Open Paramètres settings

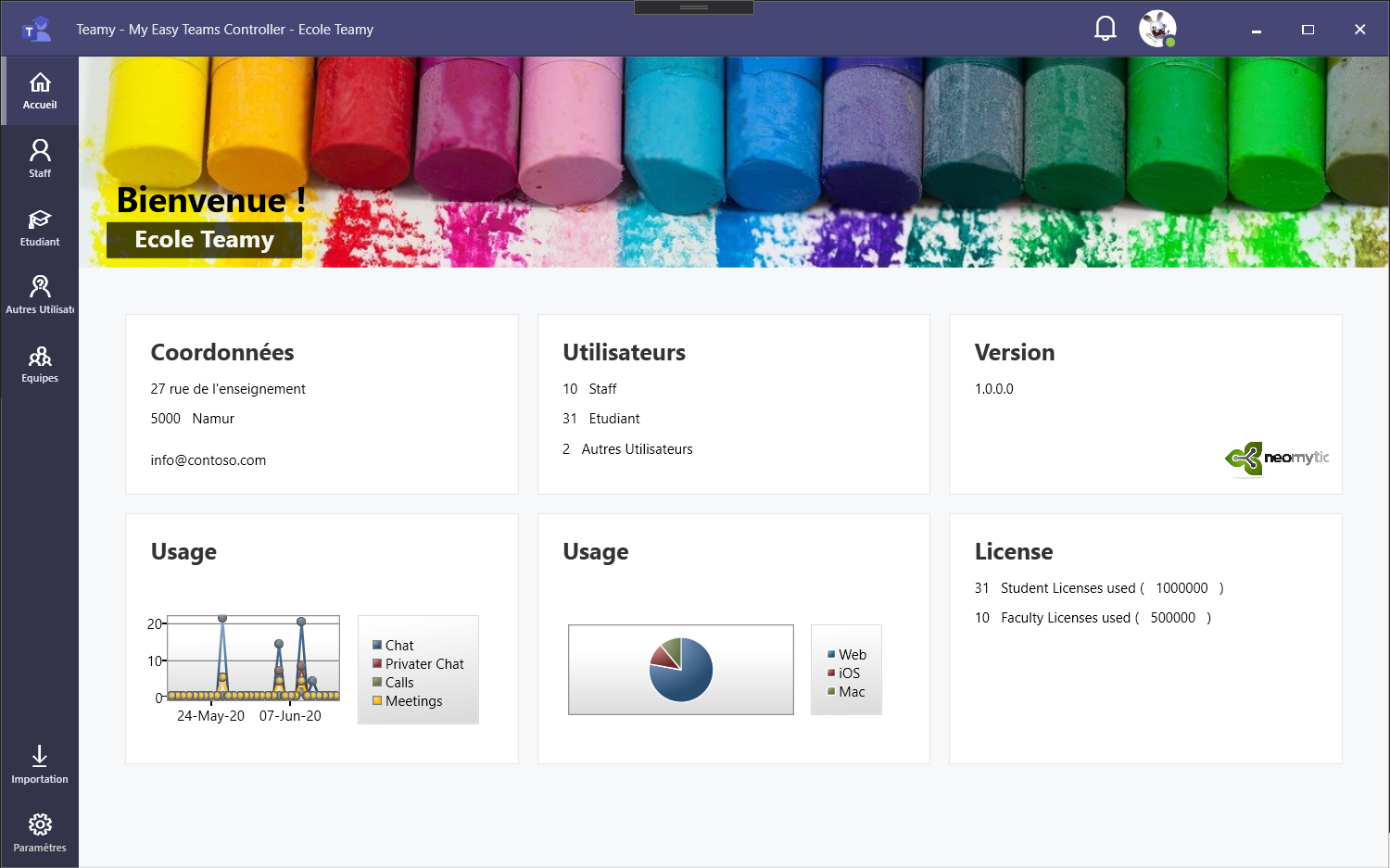coord(40,833)
